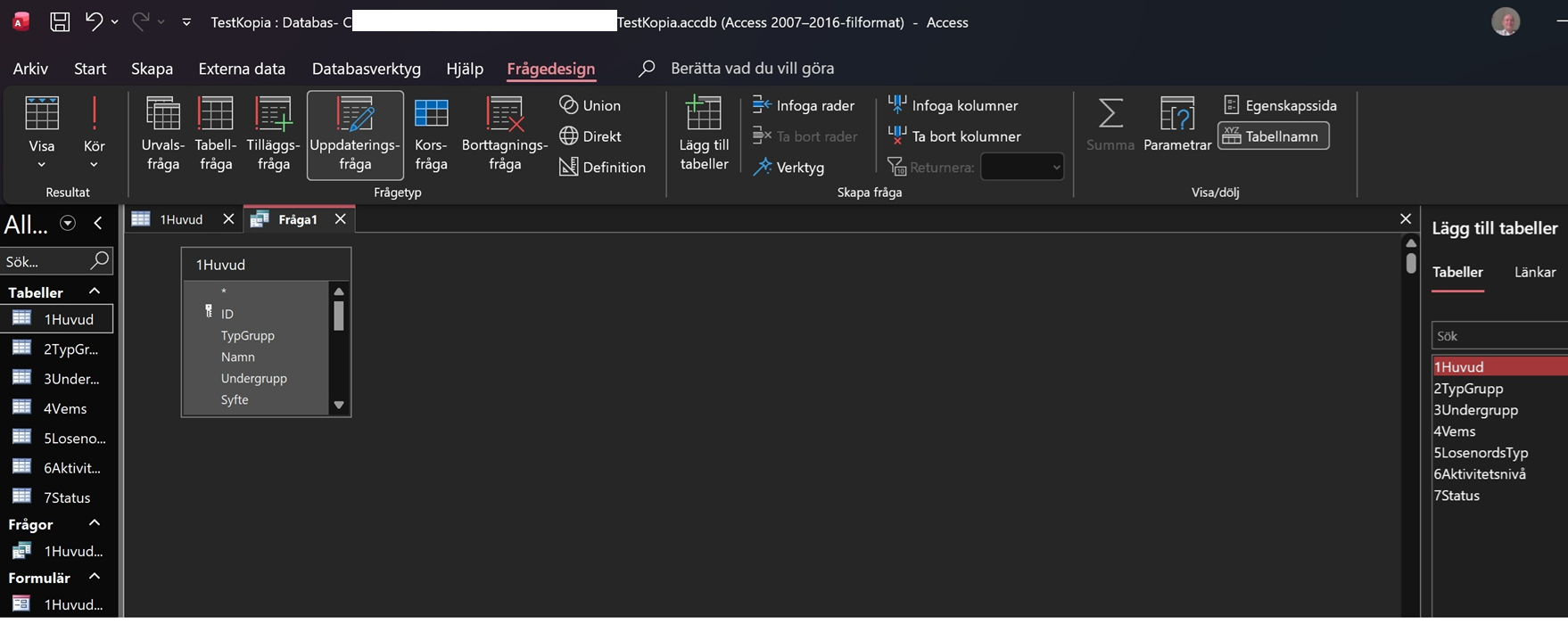
Task: Click the Save icon in title bar
Action: coord(60,22)
